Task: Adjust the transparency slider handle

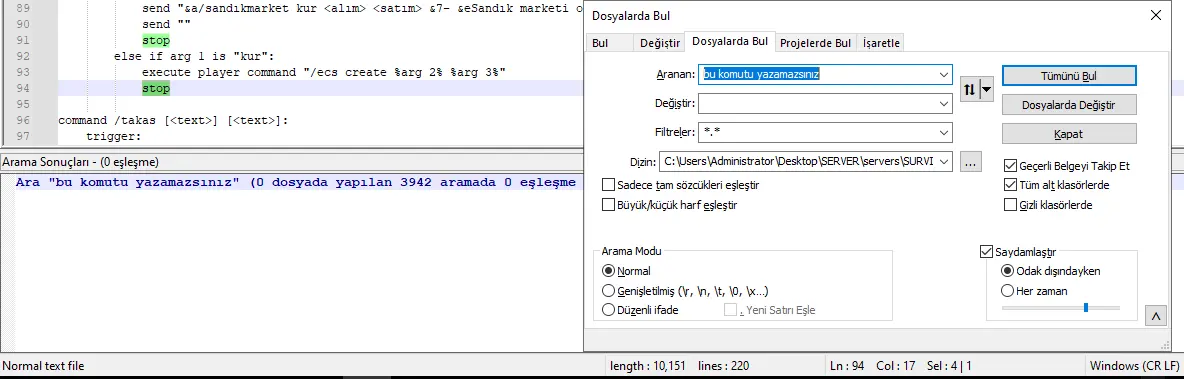Action: click(x=1086, y=307)
